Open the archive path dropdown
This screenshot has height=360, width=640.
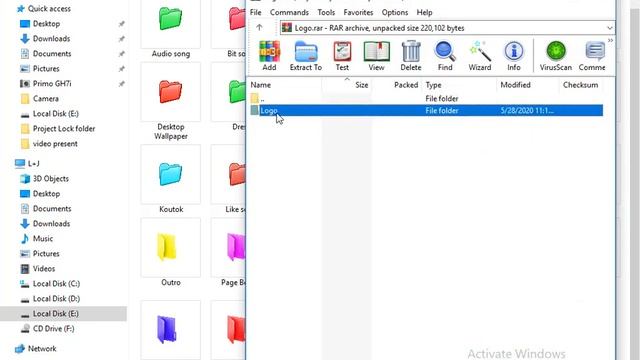pyautogui.click(x=609, y=28)
